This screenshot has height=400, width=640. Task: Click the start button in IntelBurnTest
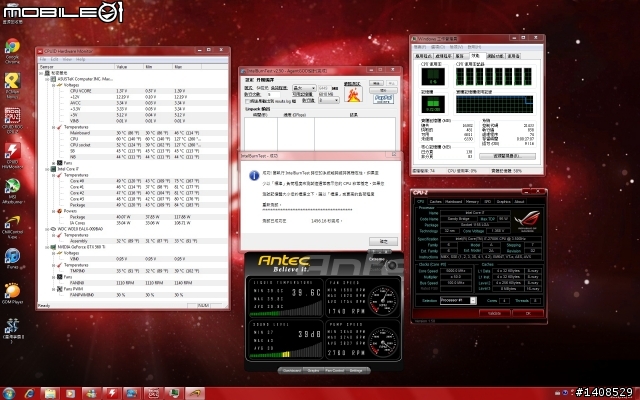point(376,83)
